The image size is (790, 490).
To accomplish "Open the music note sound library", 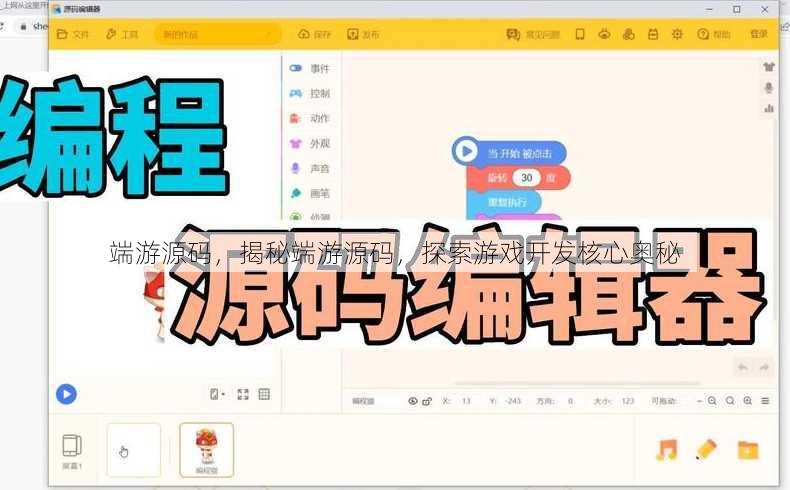I will coord(667,450).
